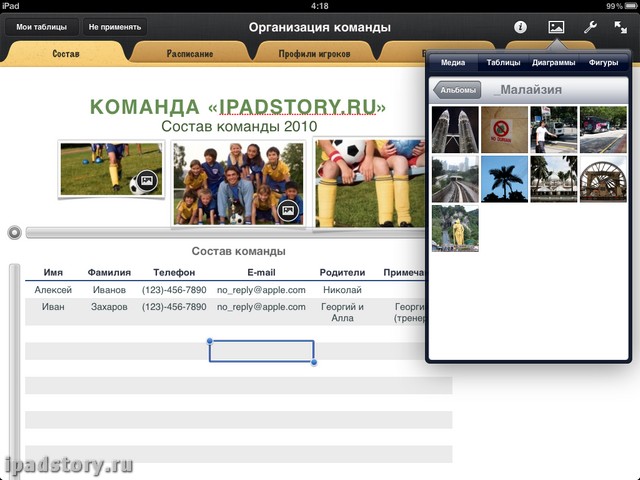Choose the water wheel photo
This screenshot has width=640, height=480.
pyautogui.click(x=603, y=179)
